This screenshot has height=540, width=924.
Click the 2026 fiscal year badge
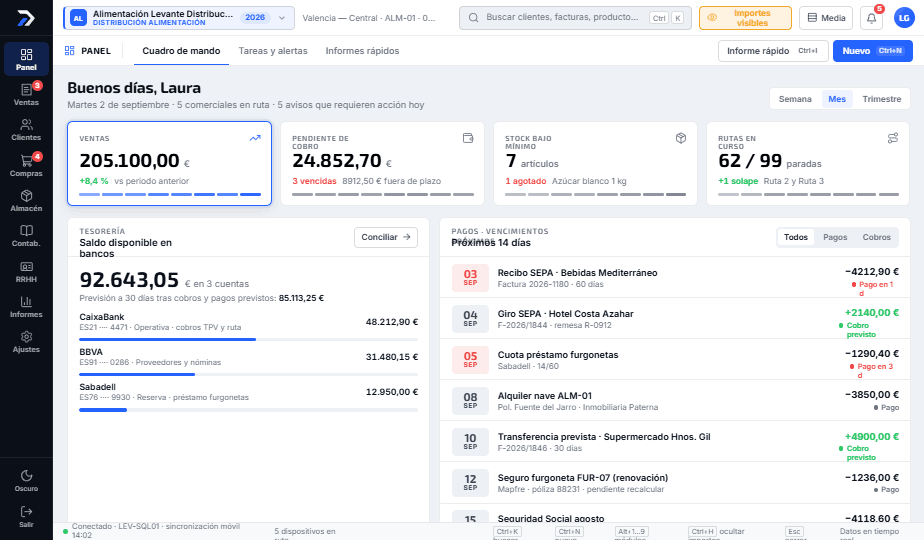(x=255, y=18)
